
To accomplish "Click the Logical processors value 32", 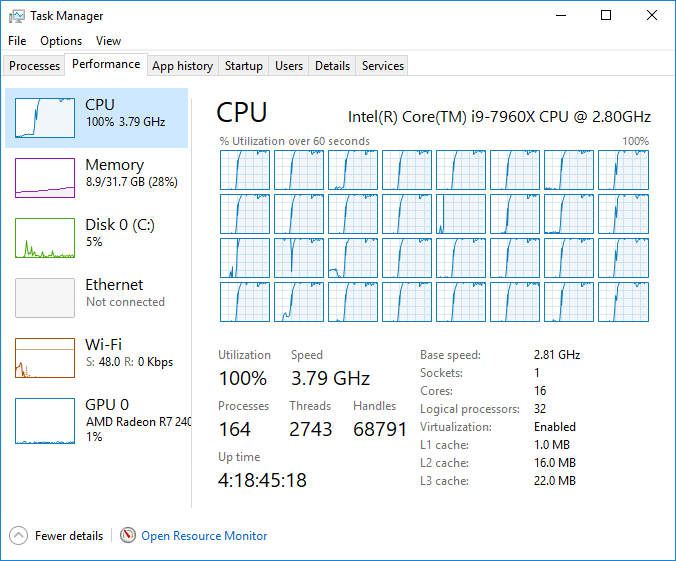I will (x=540, y=409).
